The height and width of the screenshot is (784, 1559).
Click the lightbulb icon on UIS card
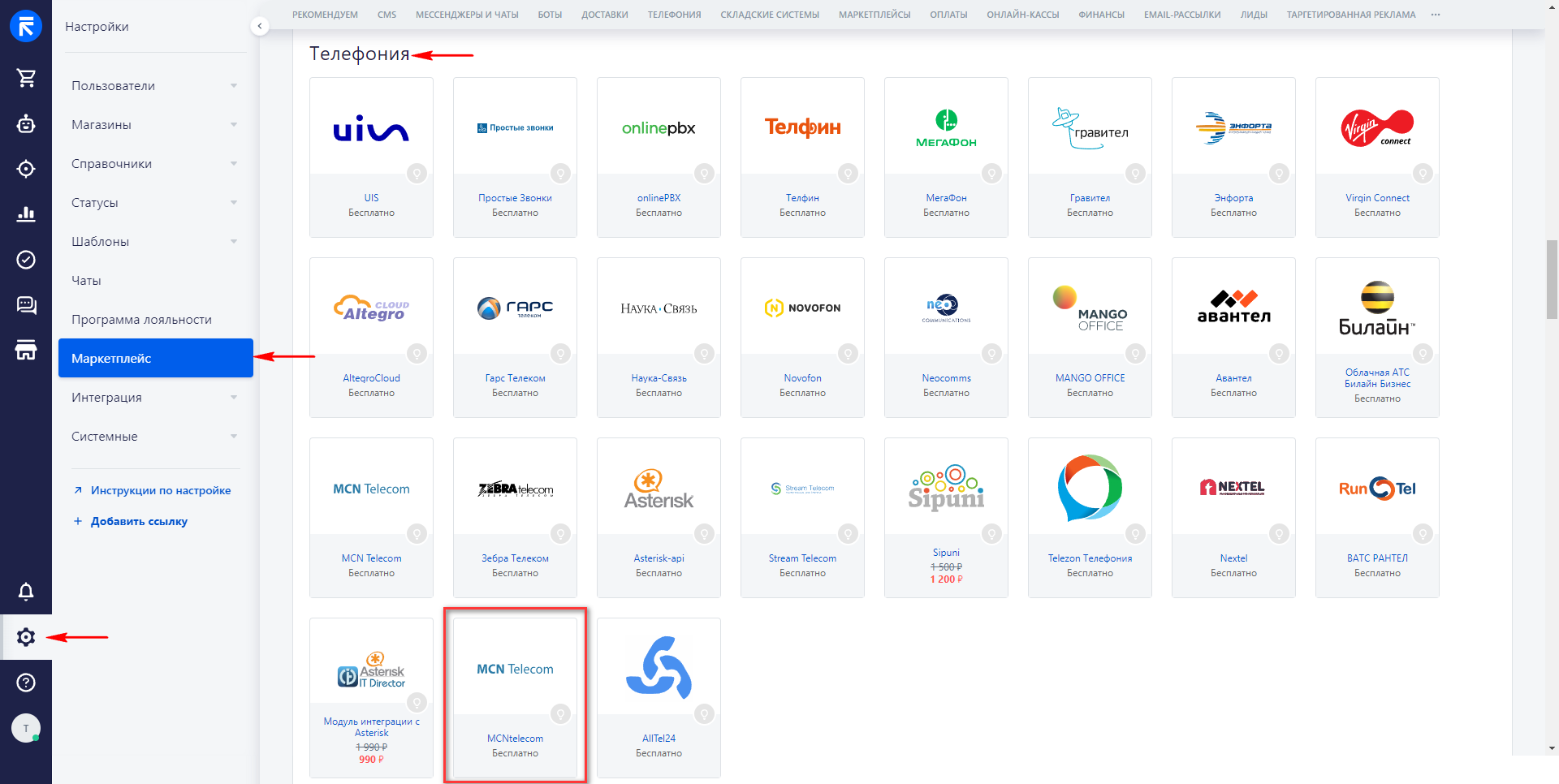(x=417, y=173)
